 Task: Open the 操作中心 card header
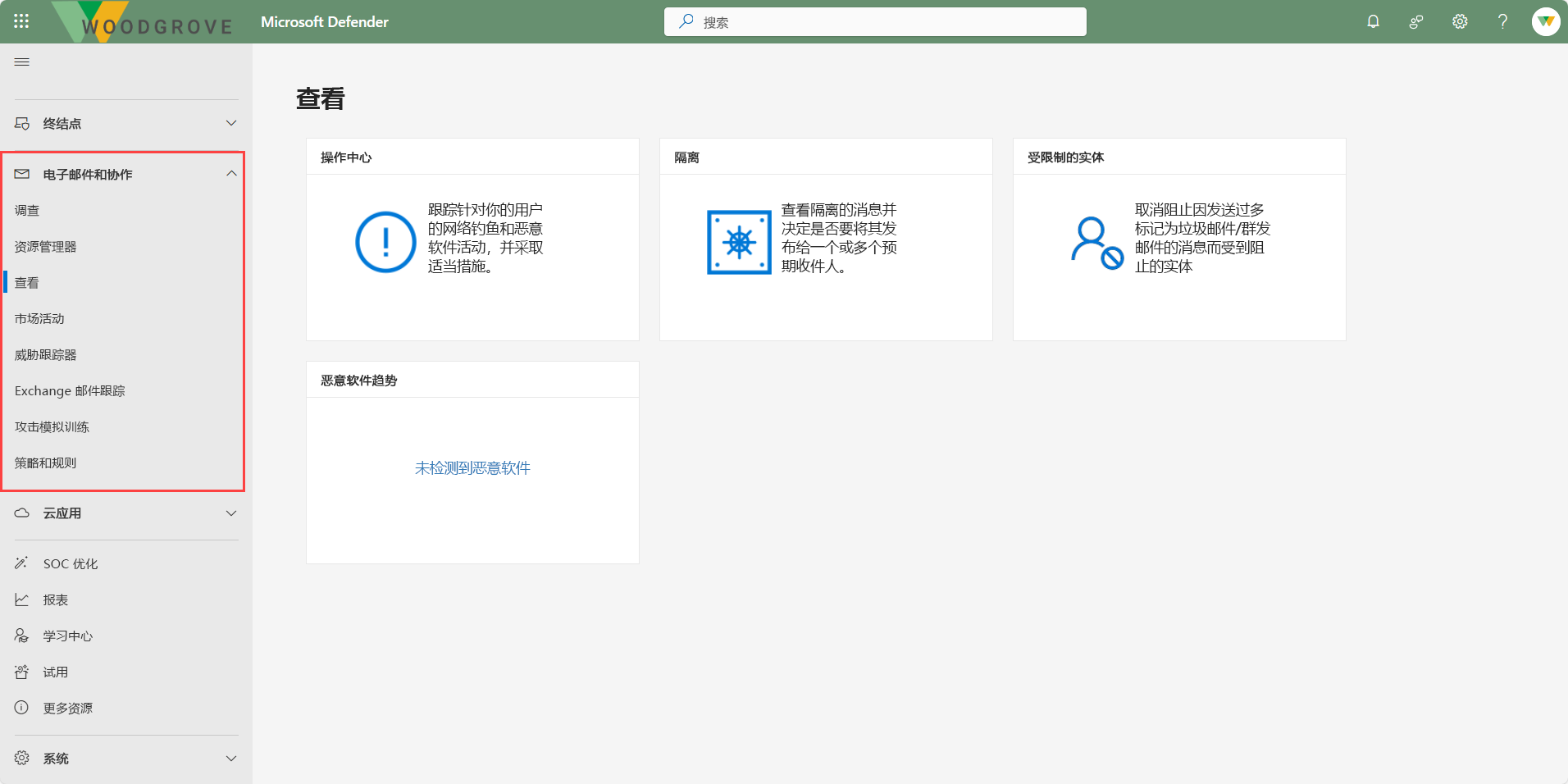472,157
